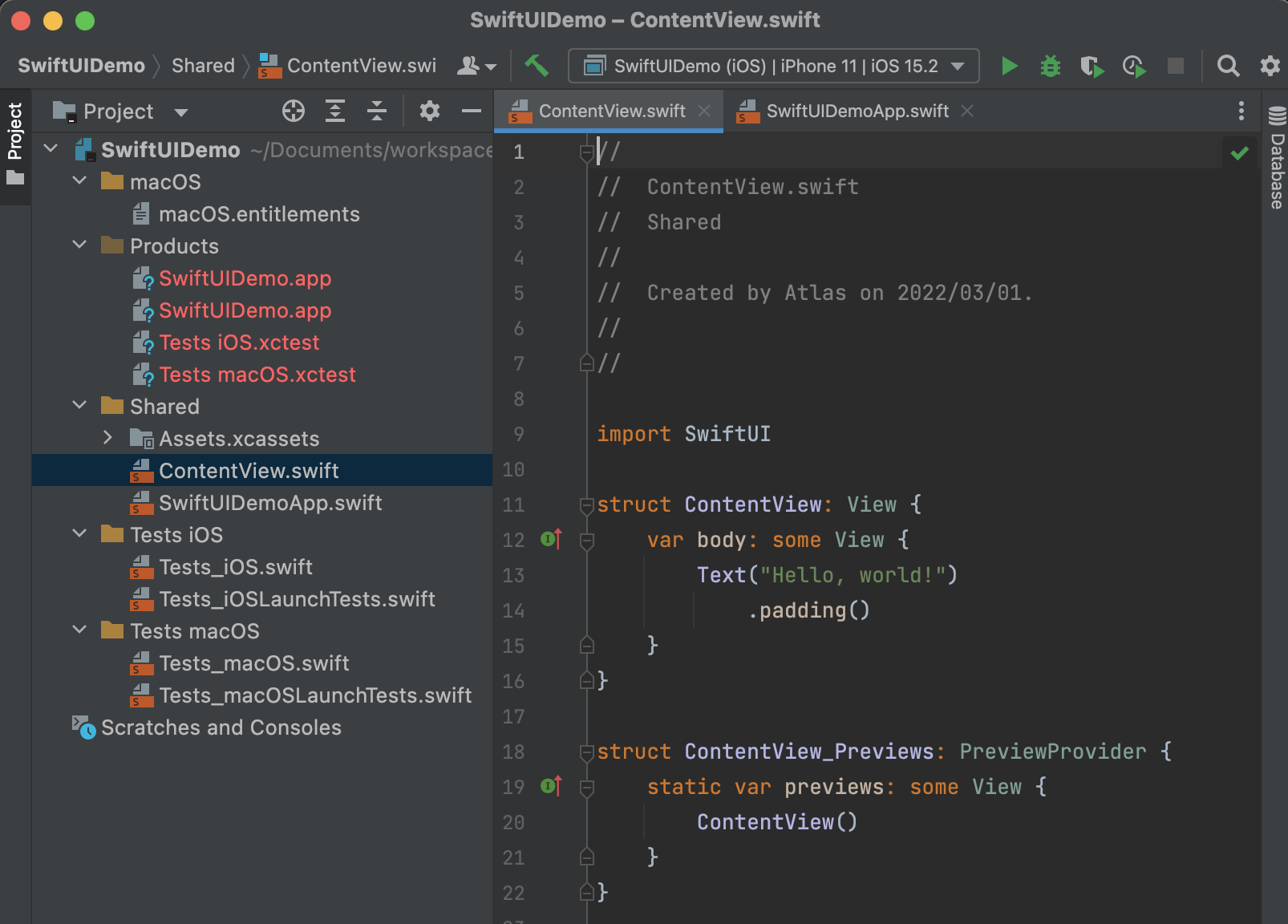Collapse the Tests iOS folder
This screenshot has width=1288, height=924.
tap(79, 533)
